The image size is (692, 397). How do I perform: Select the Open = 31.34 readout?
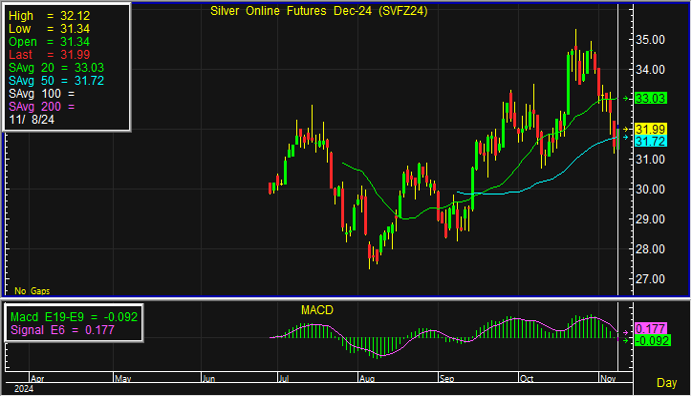coord(49,42)
